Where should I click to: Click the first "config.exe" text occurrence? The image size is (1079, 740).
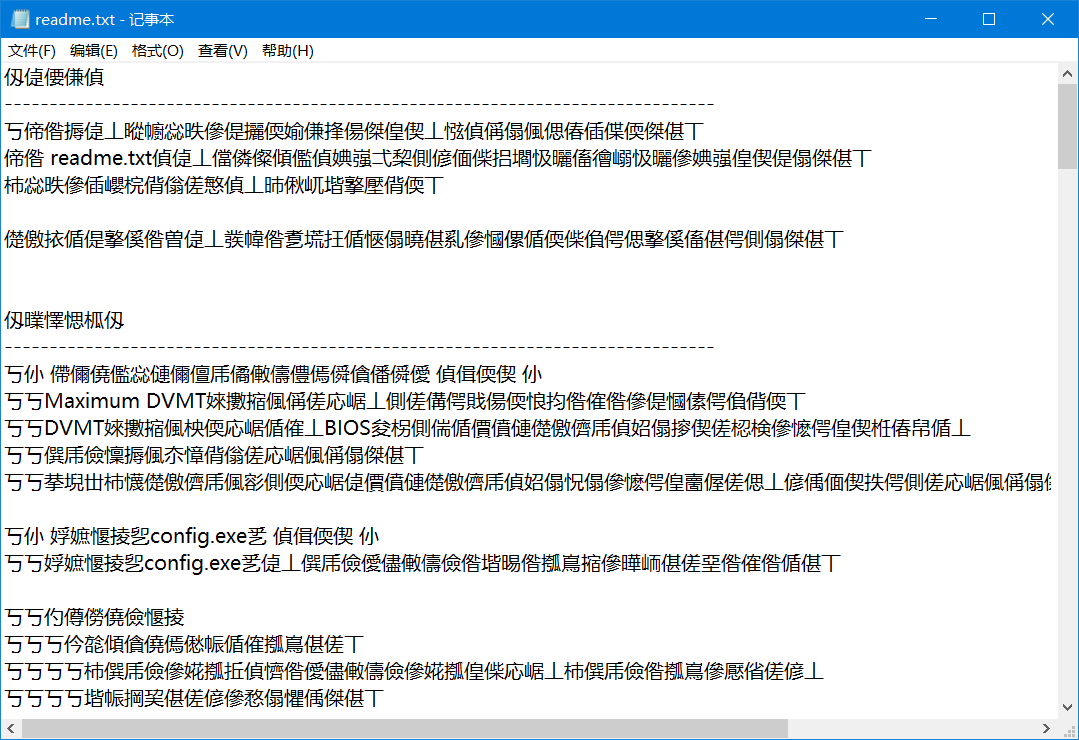click(198, 536)
